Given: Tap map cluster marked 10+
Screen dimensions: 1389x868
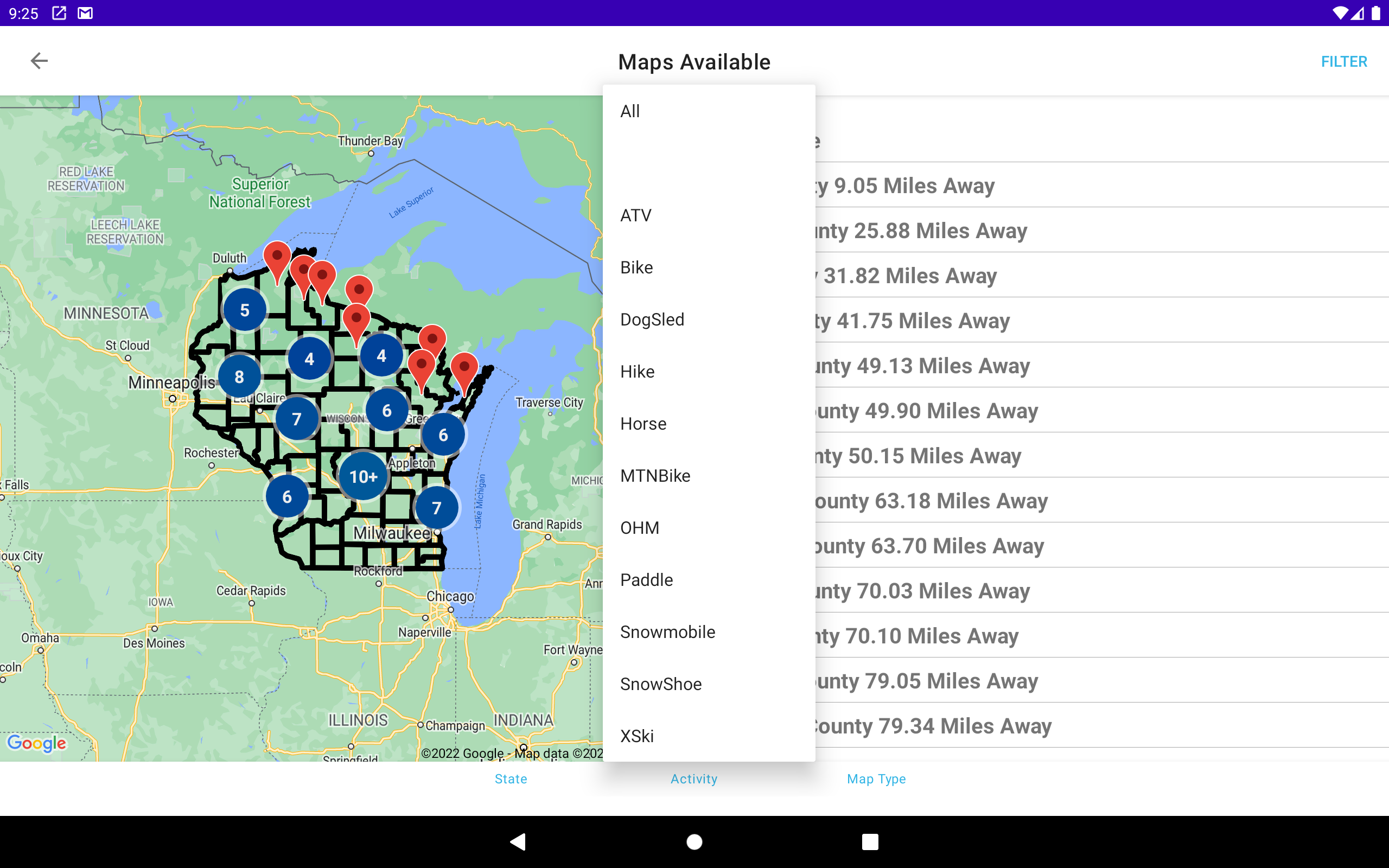Looking at the screenshot, I should pyautogui.click(x=364, y=476).
